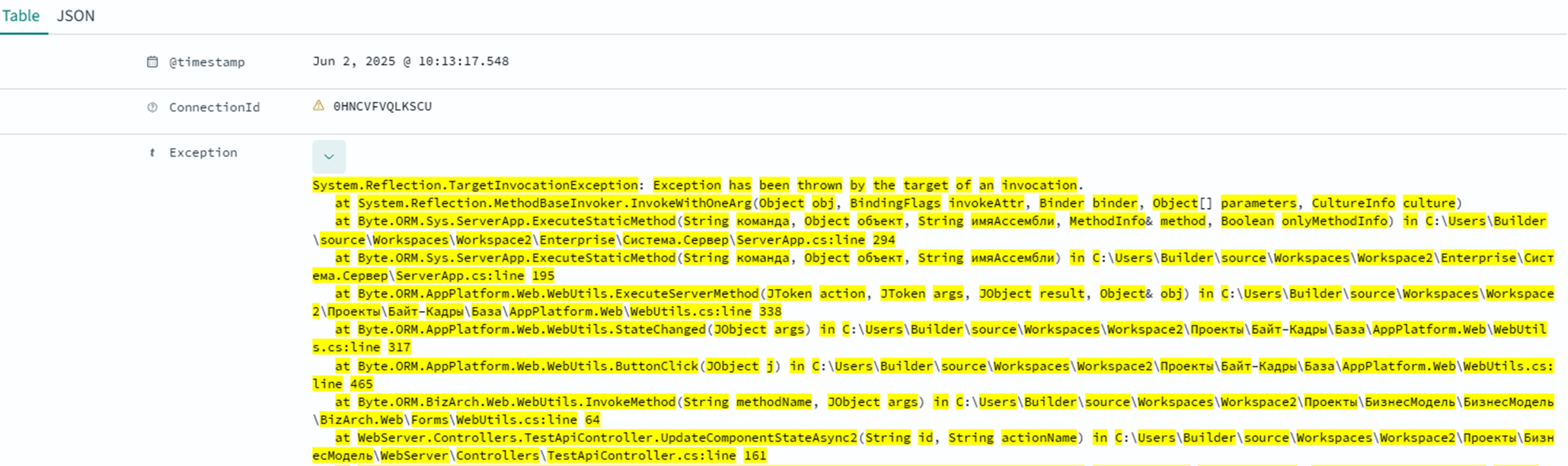Screen dimensions: 1568x466
Task: Collapse the Exception field value
Action: pyautogui.click(x=328, y=157)
